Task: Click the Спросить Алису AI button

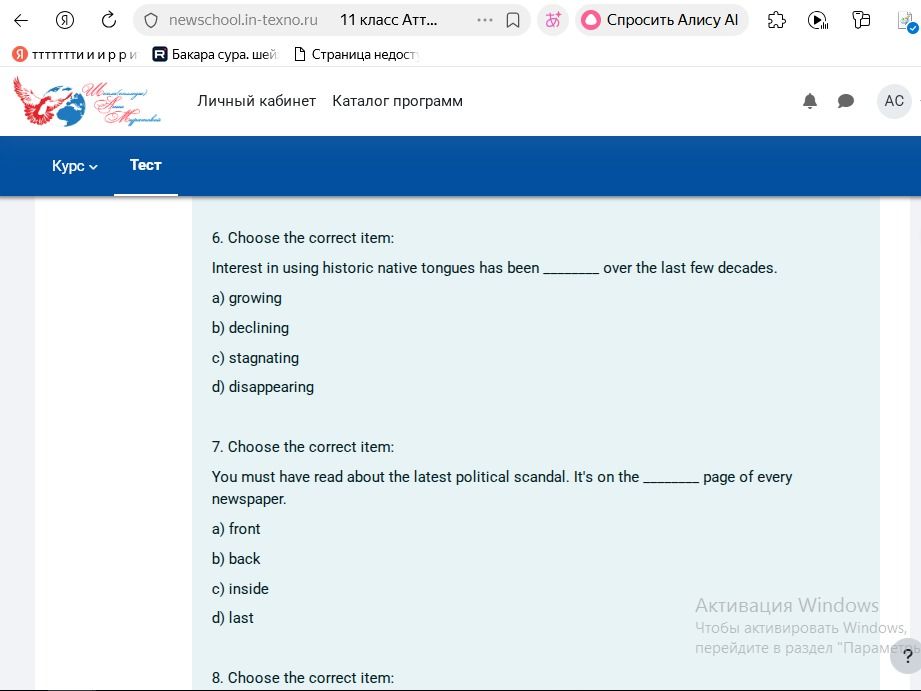Action: click(661, 21)
